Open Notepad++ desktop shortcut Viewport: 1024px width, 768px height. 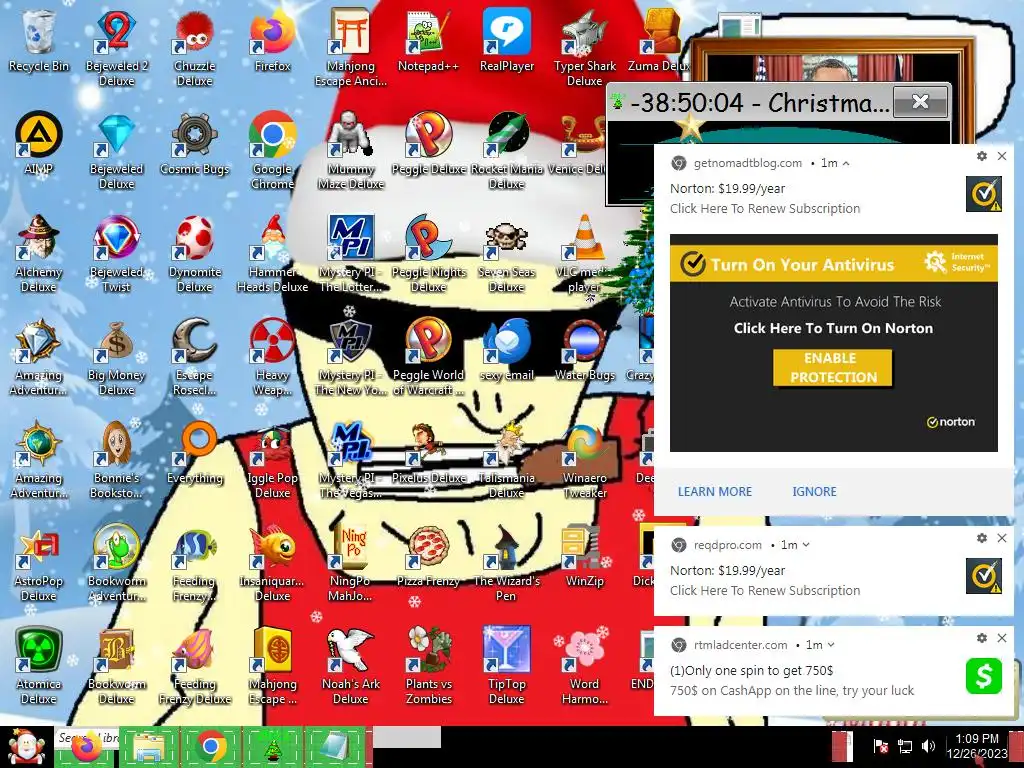[x=428, y=41]
